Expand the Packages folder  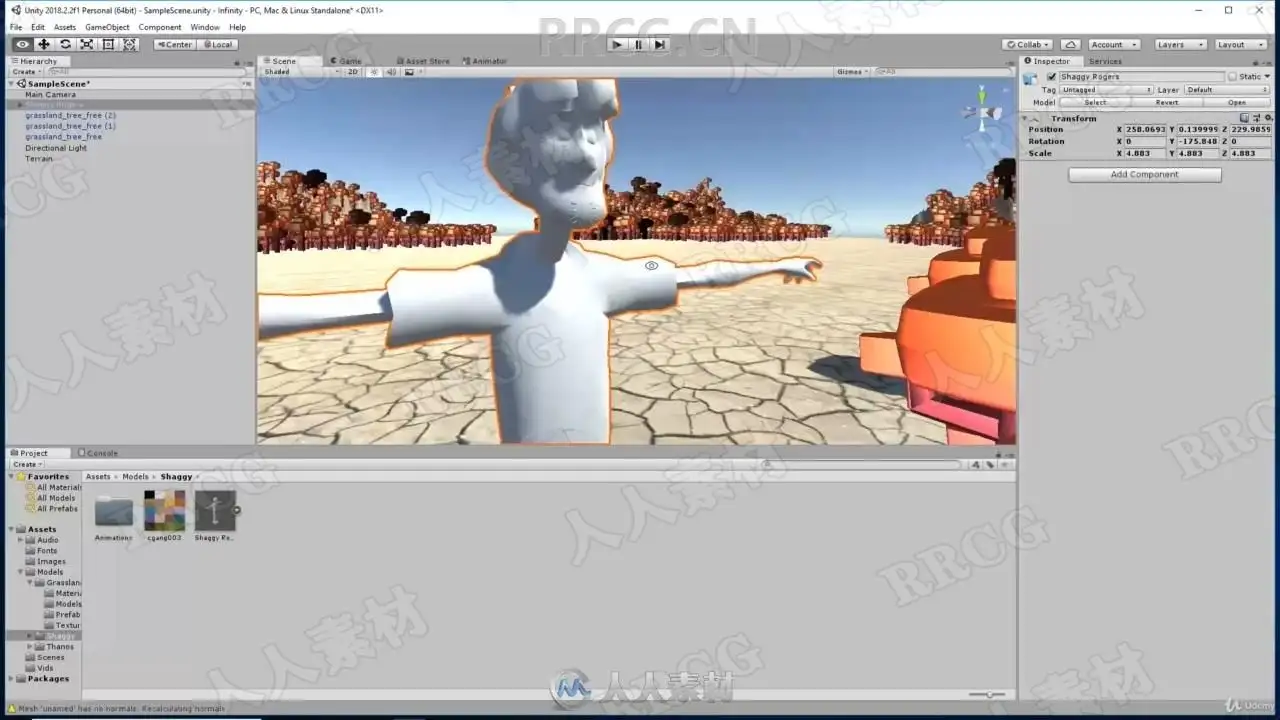tap(12, 679)
